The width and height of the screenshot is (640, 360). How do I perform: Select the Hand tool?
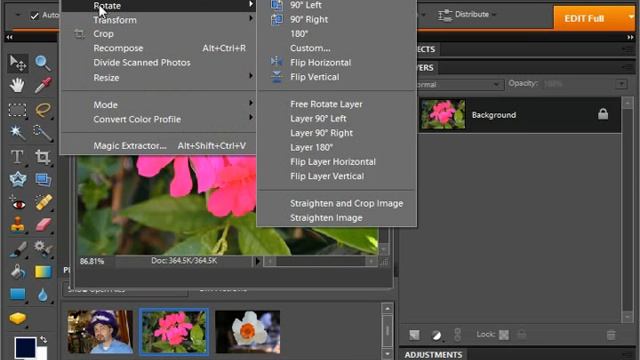point(18,85)
